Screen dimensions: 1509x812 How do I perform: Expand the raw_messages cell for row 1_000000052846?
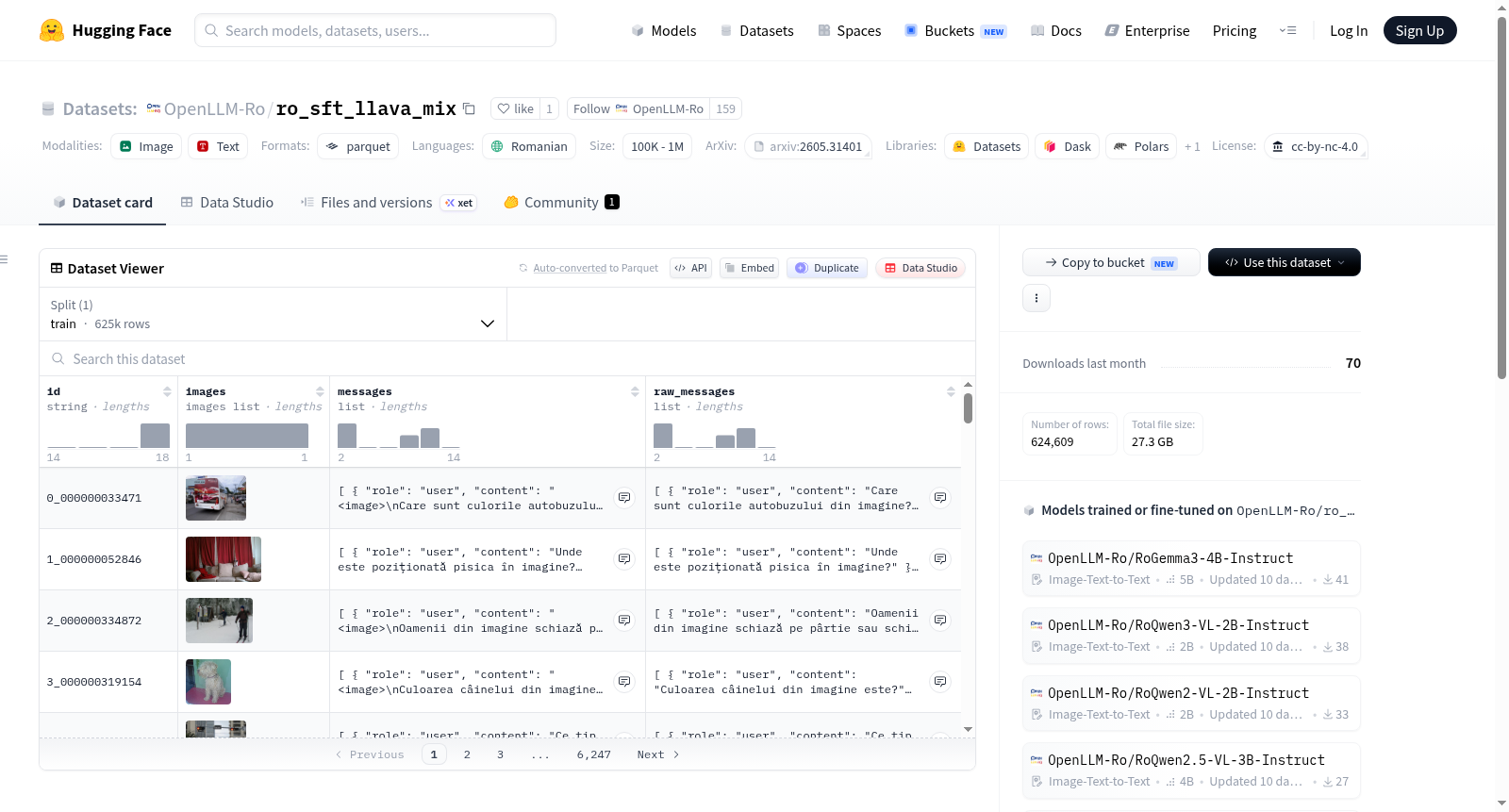tap(940, 558)
